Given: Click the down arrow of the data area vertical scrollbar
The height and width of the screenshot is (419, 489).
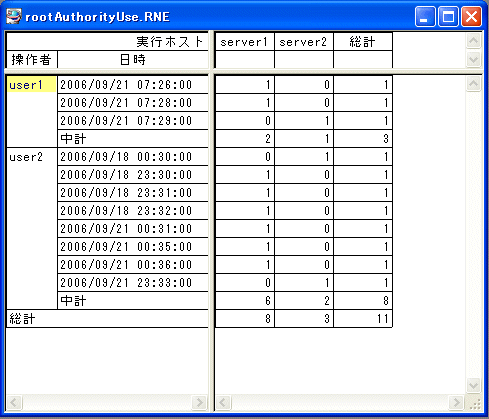Looking at the screenshot, I should pos(473,385).
